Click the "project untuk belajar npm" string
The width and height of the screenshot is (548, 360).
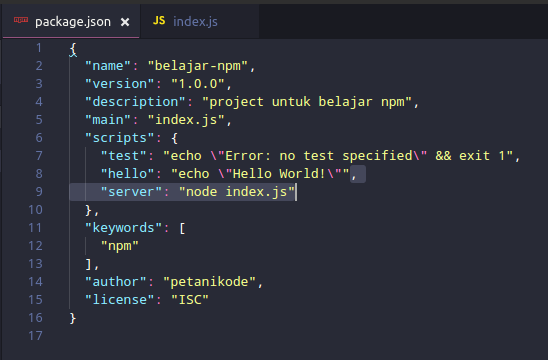click(308, 102)
